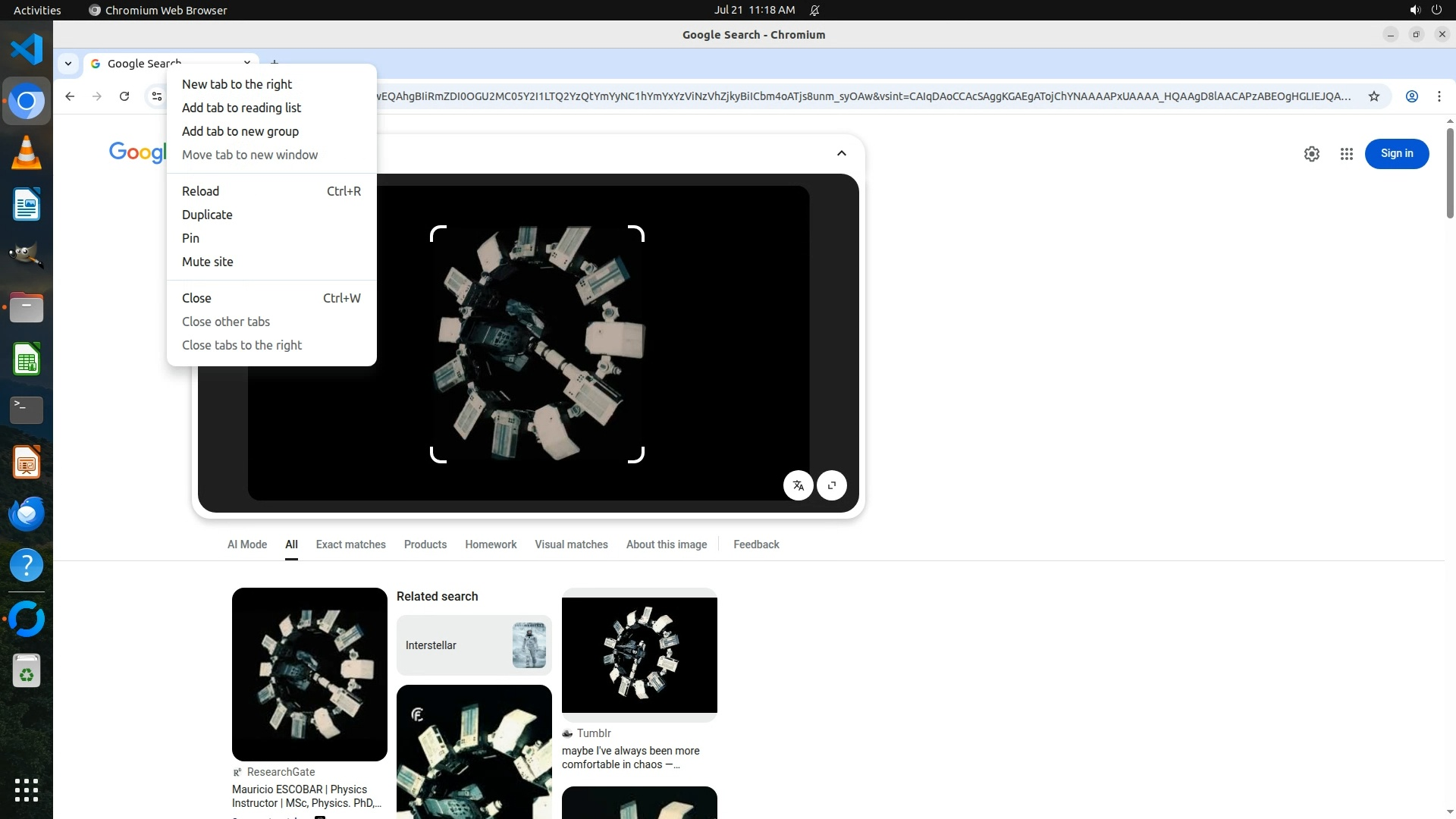This screenshot has width=1456, height=819.
Task: Open the Chromium profile icon
Action: [x=1411, y=96]
